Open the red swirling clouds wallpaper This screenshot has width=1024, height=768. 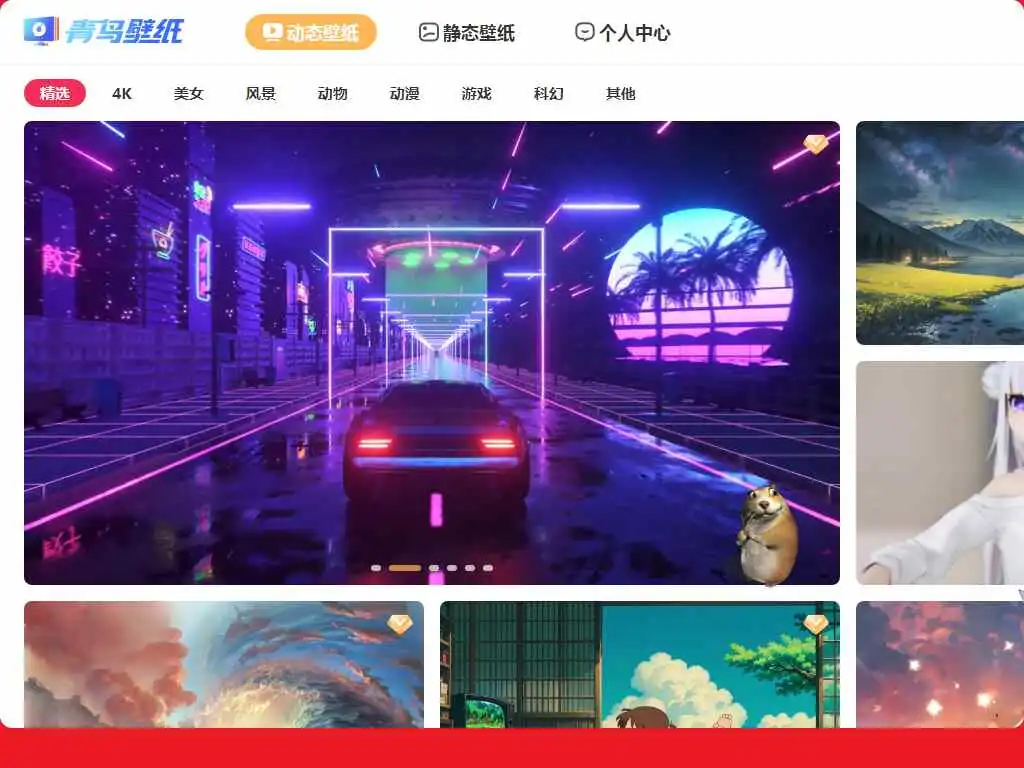pyautogui.click(x=224, y=664)
